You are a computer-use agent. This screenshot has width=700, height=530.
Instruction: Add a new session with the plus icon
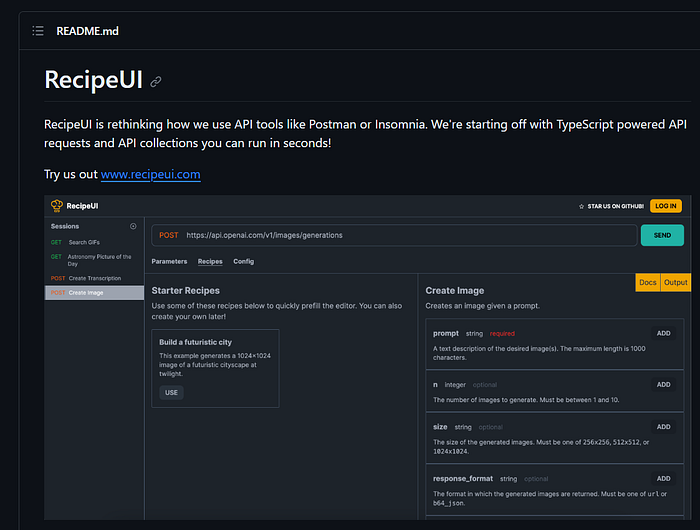[x=133, y=226]
